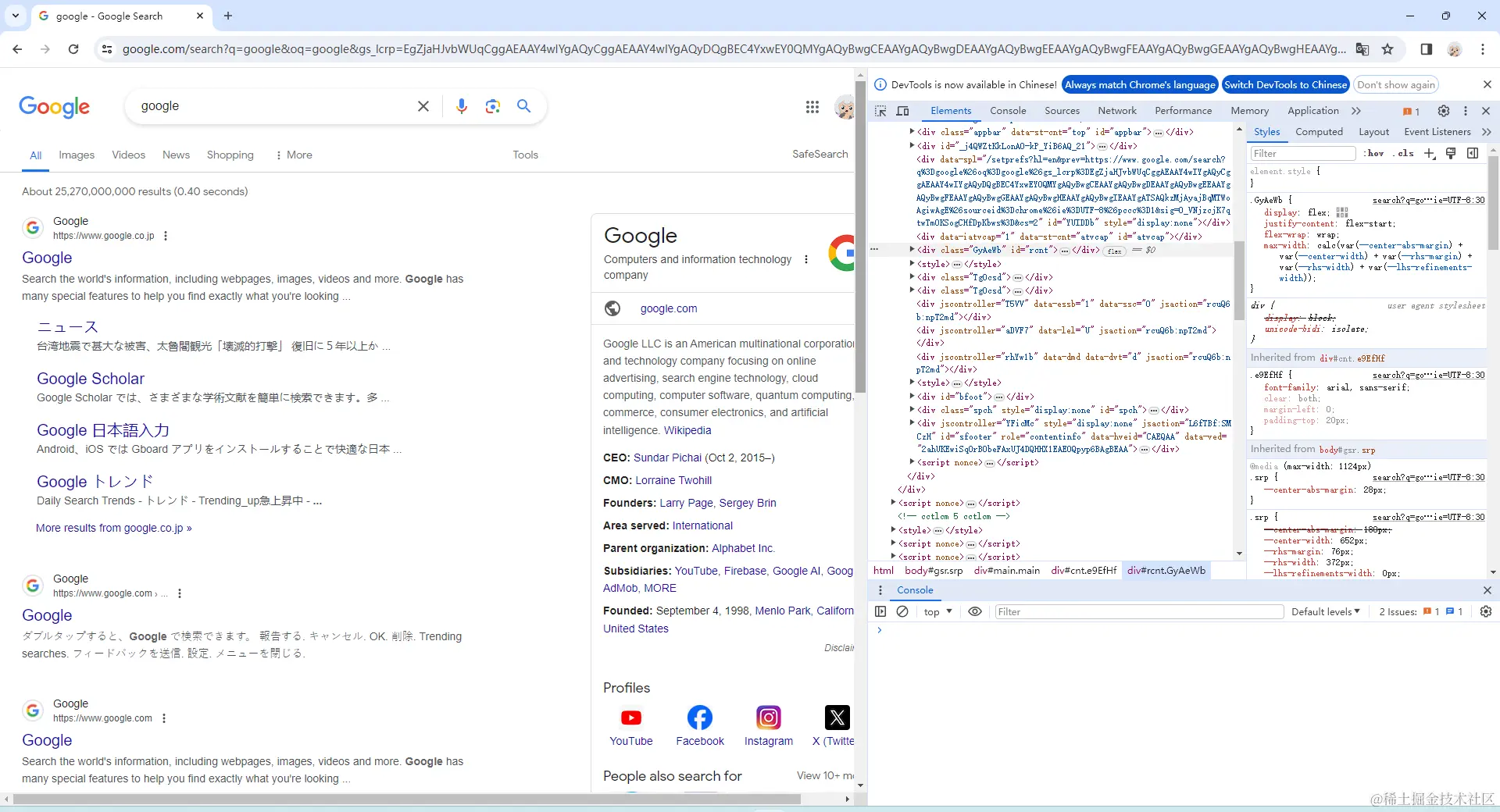The width and height of the screenshot is (1500, 812).
Task: Click the Styles filter input field
Action: [1303, 153]
